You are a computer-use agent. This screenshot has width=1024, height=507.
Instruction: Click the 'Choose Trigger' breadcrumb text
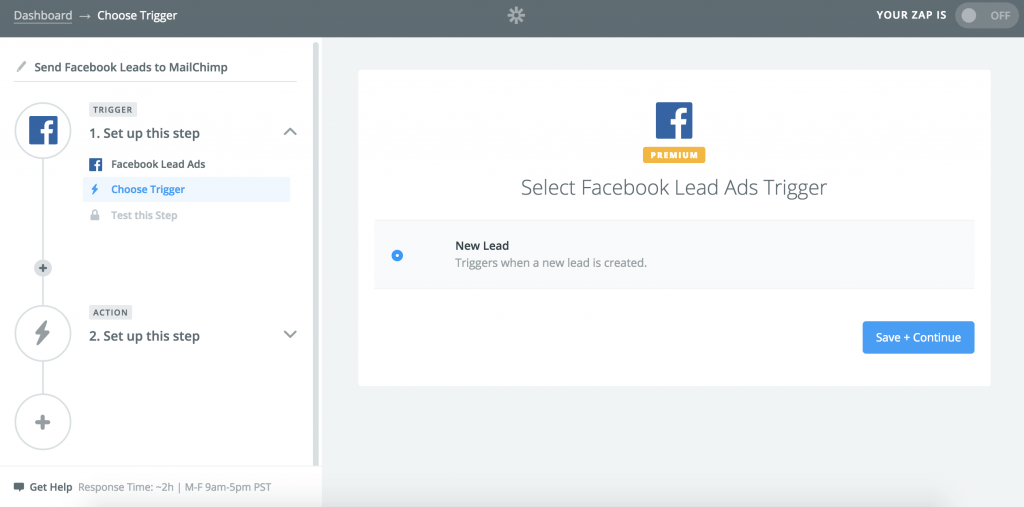click(x=137, y=15)
